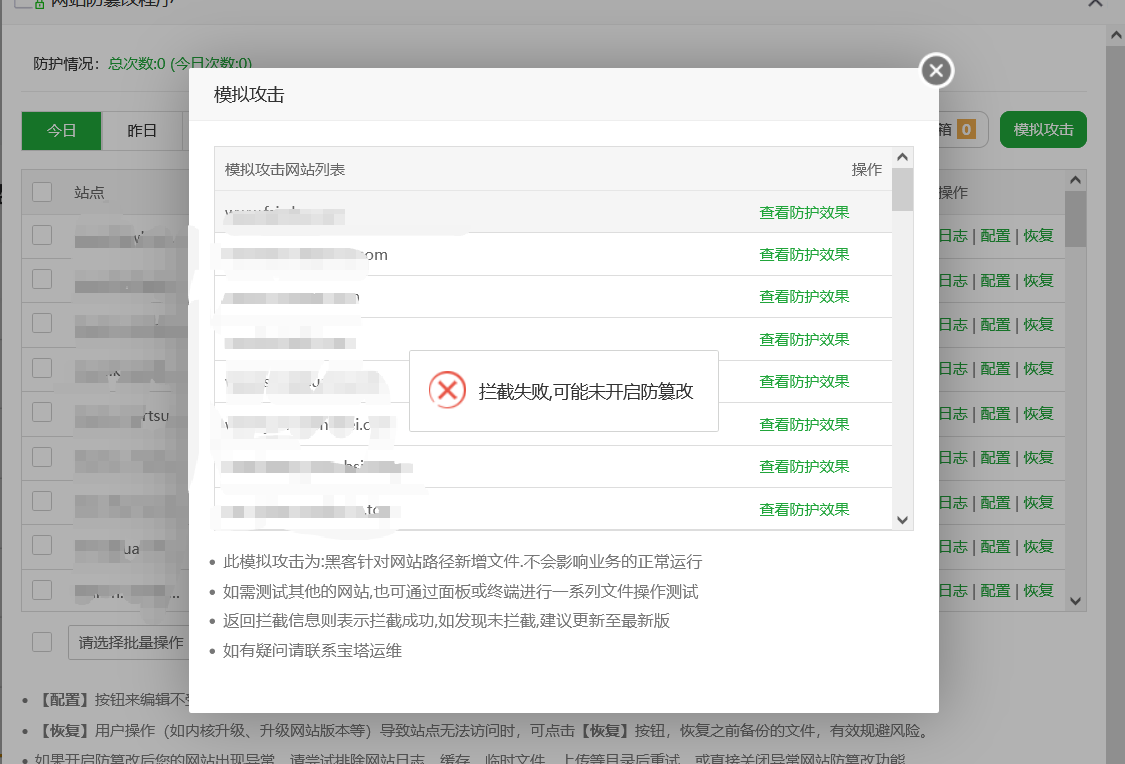Image resolution: width=1125 pixels, height=764 pixels.
Task: Tick the checkbox of the fourth site row
Action: 42,368
